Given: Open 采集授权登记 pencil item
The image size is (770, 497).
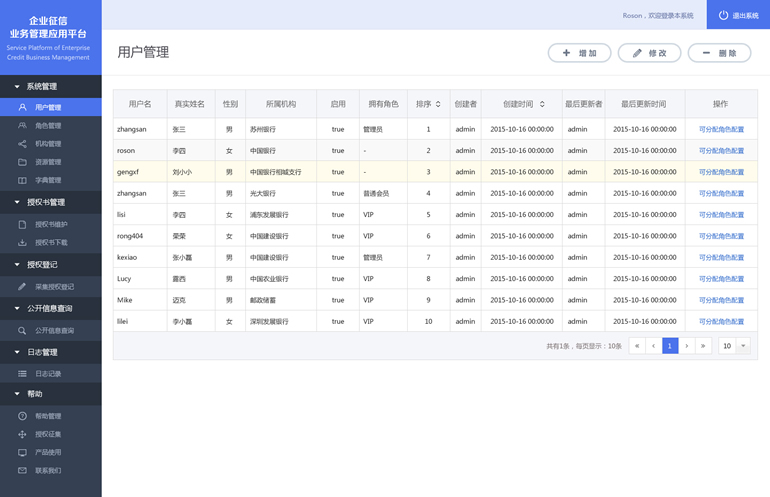Looking at the screenshot, I should [51, 287].
